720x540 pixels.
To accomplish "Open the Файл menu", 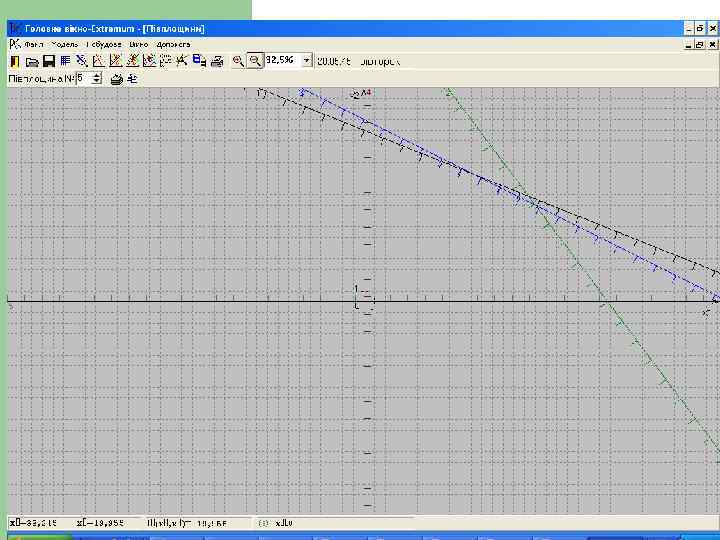I will [34, 45].
